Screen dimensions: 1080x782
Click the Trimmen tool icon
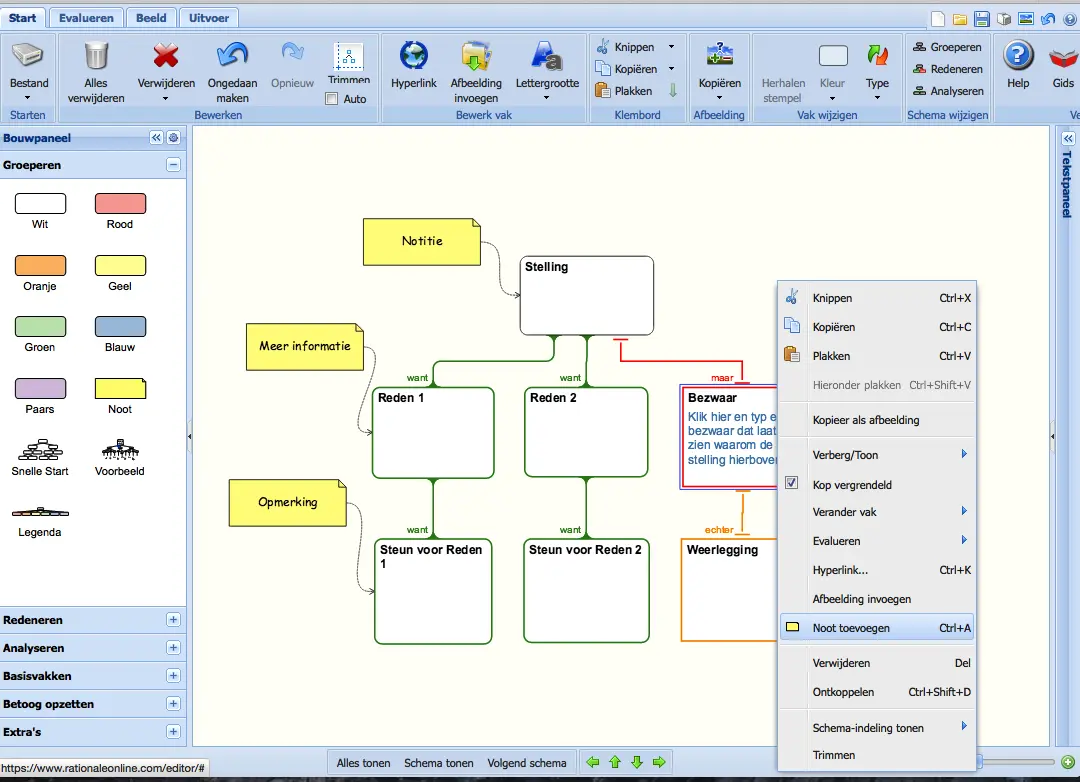[x=348, y=56]
